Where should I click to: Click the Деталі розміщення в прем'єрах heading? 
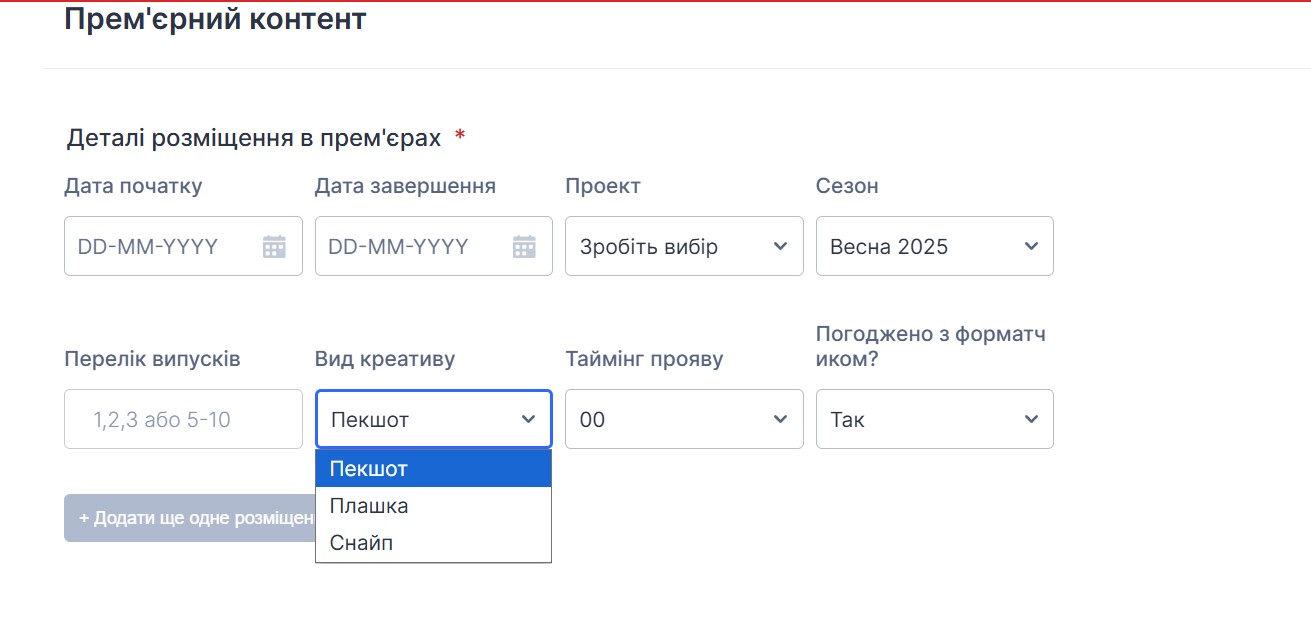[x=254, y=138]
